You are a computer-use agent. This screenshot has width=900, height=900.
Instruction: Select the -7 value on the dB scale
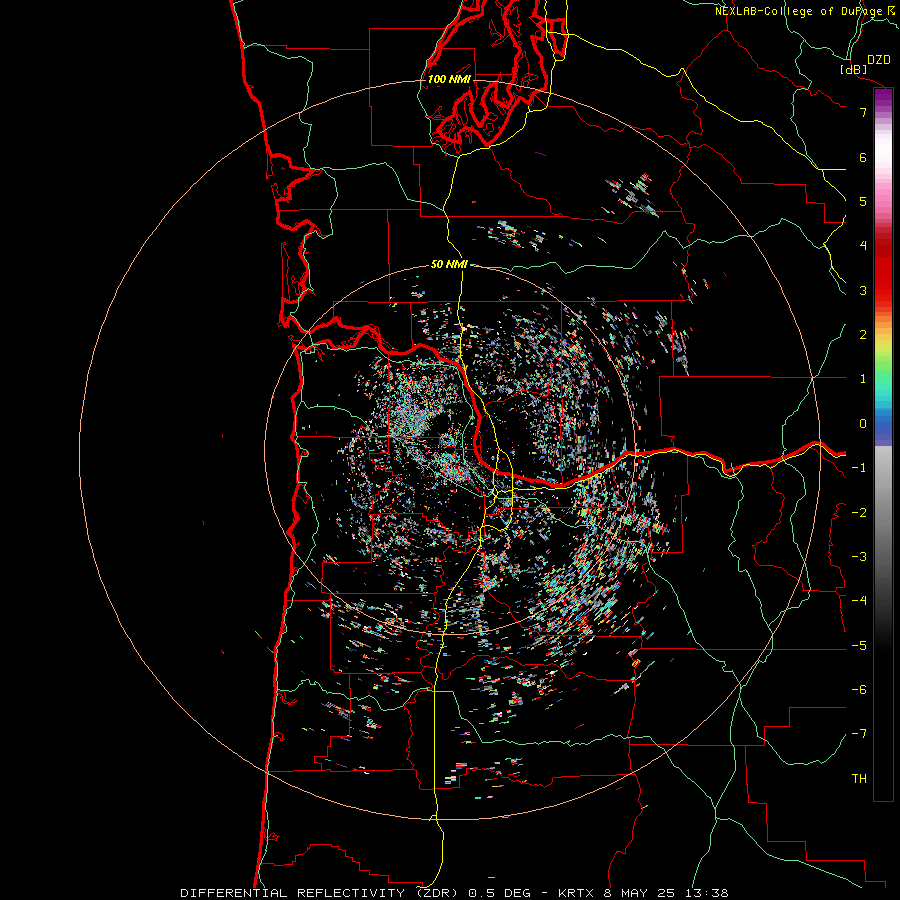(x=859, y=734)
